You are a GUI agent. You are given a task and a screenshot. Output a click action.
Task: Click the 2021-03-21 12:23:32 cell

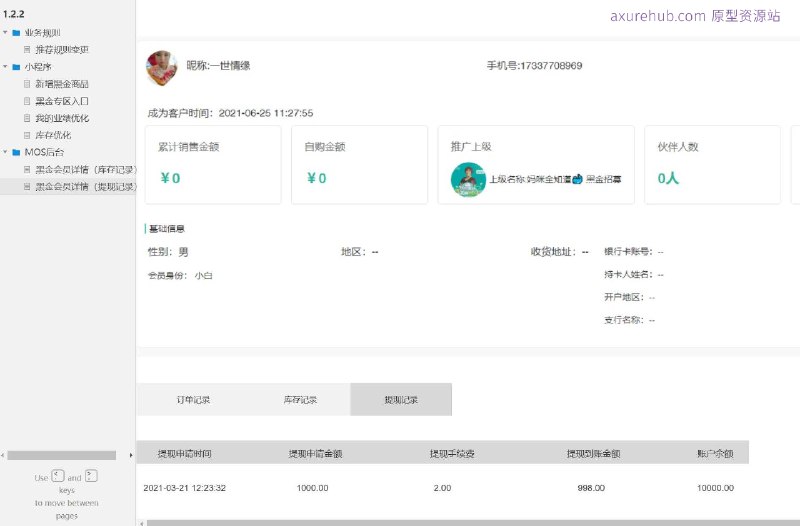pyautogui.click(x=185, y=488)
